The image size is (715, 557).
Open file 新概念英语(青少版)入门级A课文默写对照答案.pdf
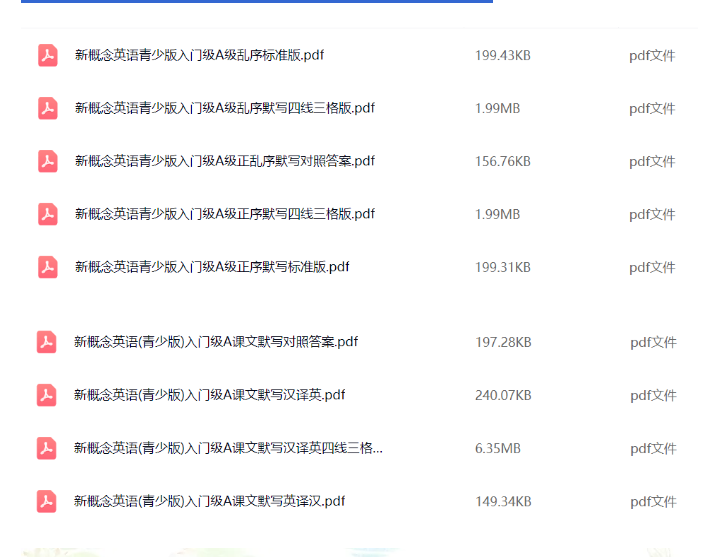(216, 342)
